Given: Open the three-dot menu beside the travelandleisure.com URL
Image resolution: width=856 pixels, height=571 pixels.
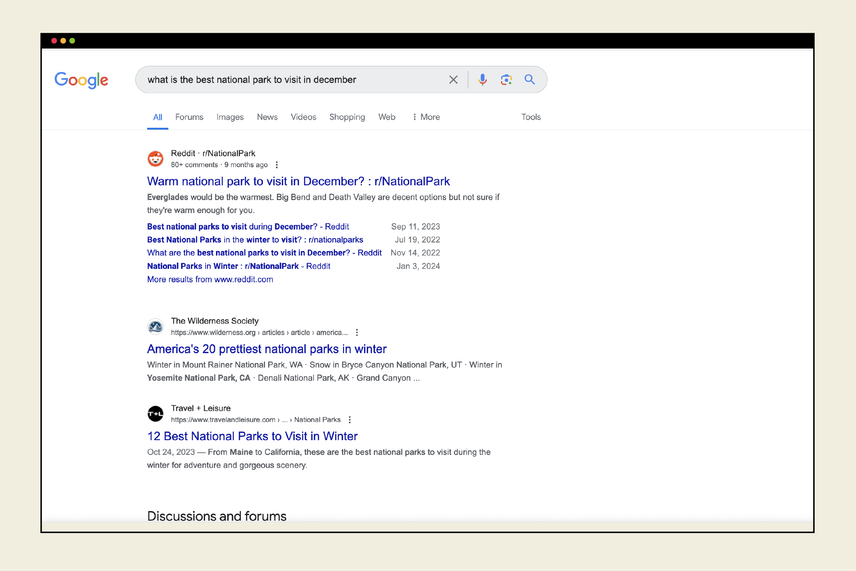Looking at the screenshot, I should 350,420.
